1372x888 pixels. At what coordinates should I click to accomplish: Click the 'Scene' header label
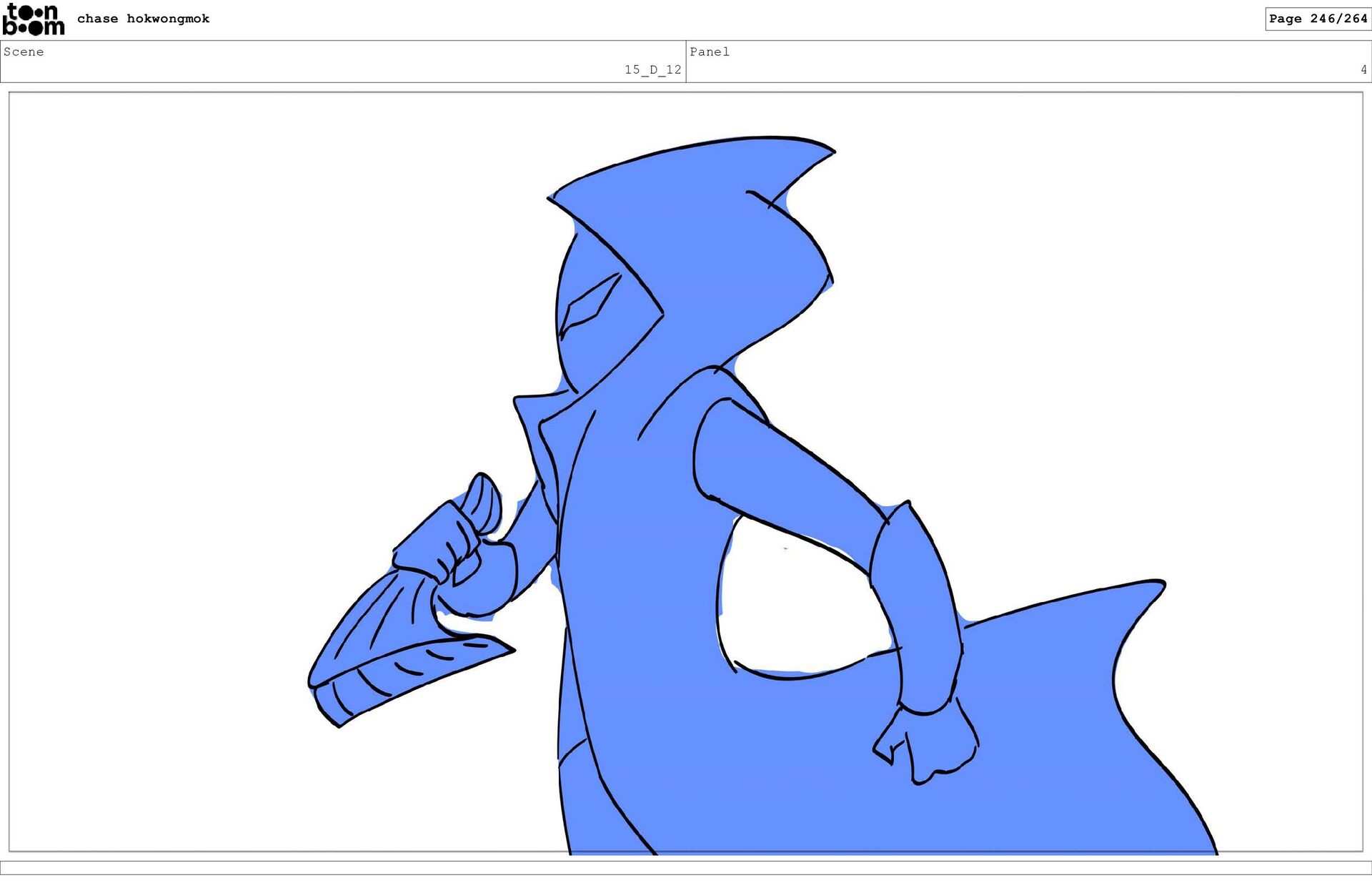point(24,51)
